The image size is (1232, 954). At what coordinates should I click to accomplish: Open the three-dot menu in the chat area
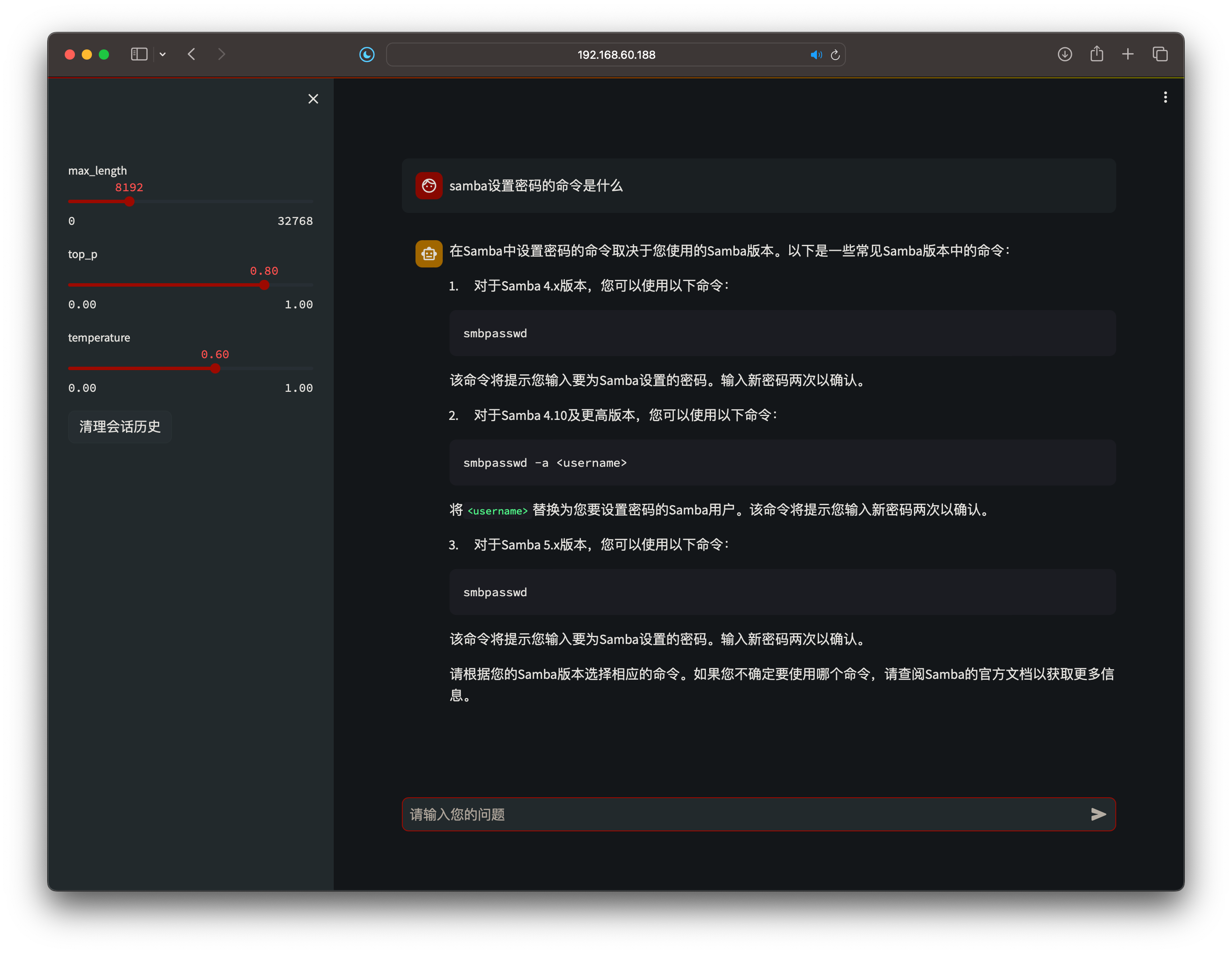[1165, 97]
